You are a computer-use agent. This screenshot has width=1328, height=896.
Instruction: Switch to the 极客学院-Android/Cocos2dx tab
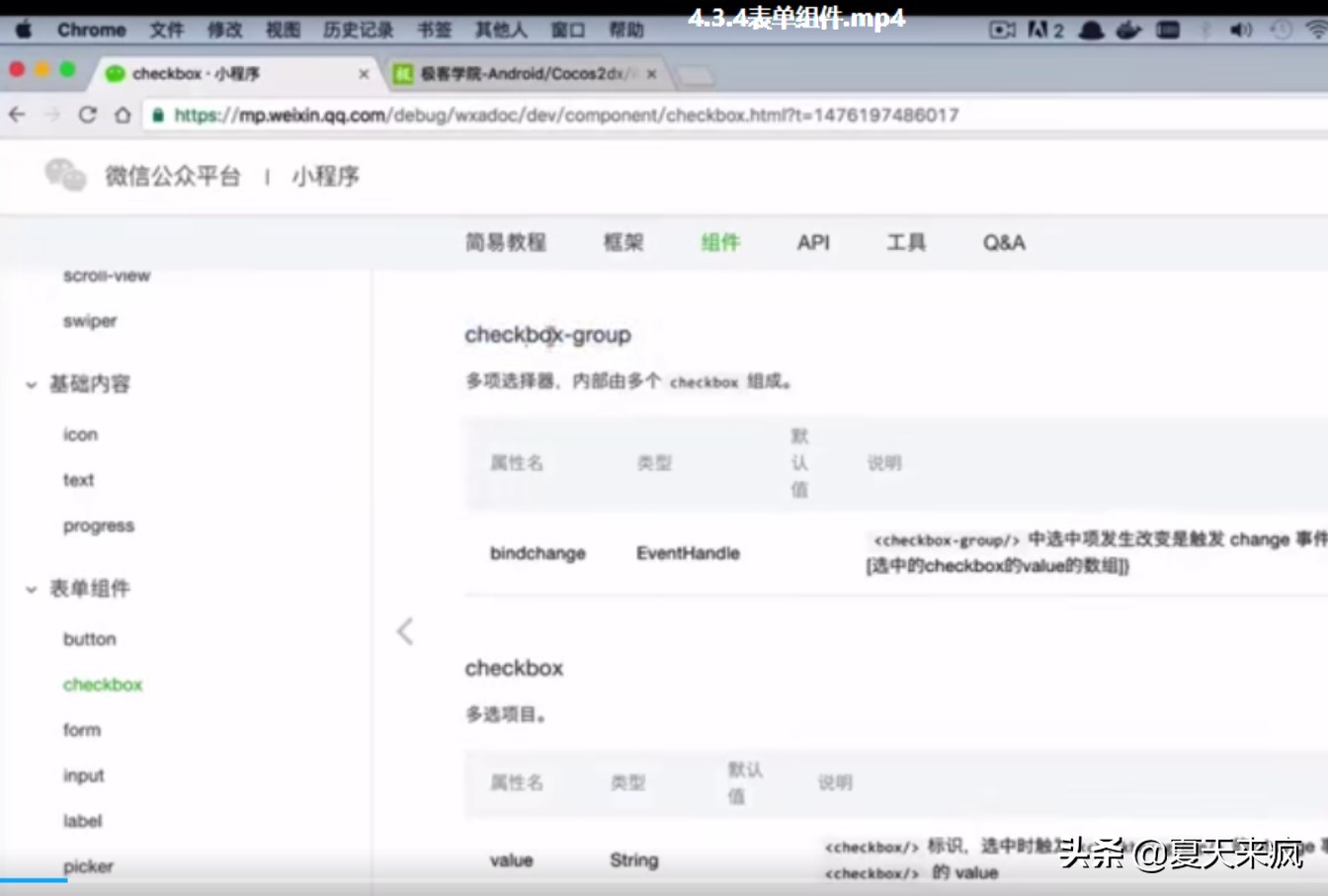click(x=524, y=74)
